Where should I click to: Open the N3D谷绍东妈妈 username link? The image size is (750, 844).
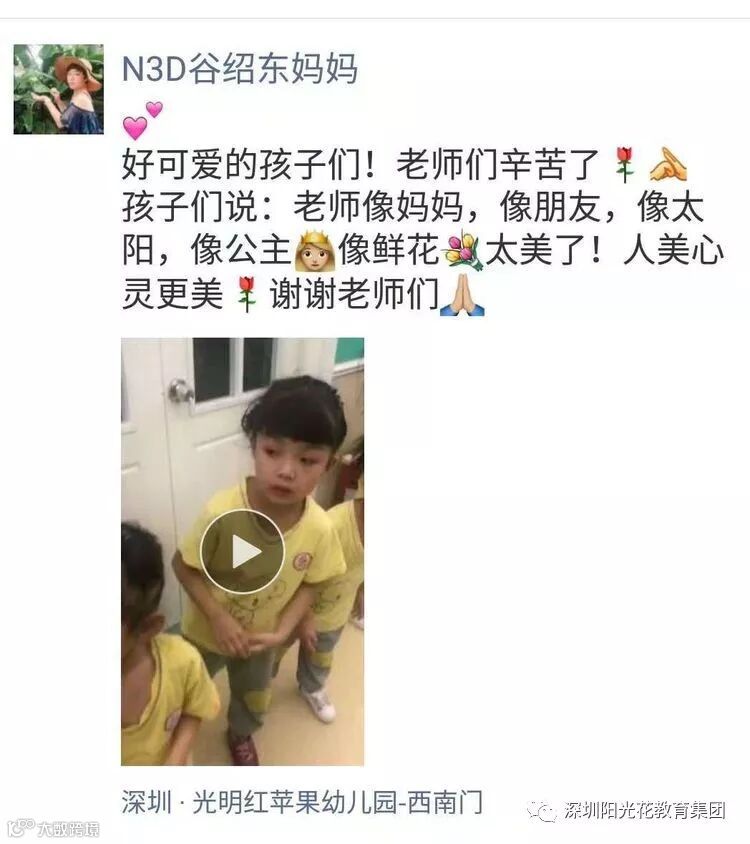240,69
